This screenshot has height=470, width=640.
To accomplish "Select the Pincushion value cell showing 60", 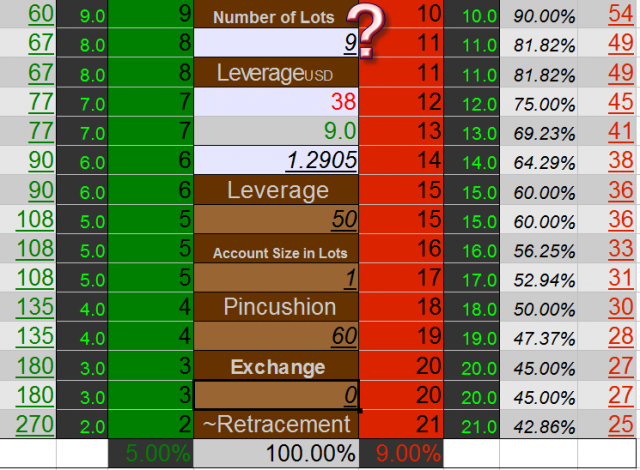I will pos(276,336).
